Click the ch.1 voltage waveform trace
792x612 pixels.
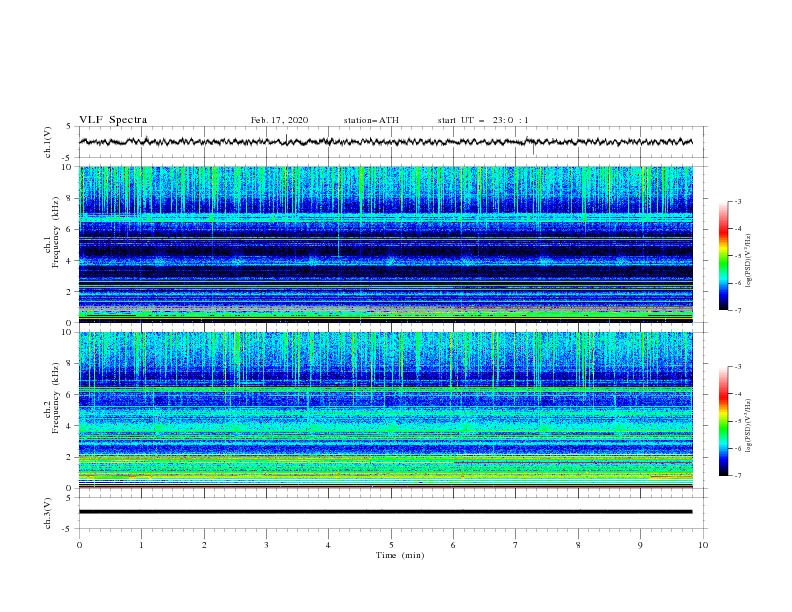[385, 142]
